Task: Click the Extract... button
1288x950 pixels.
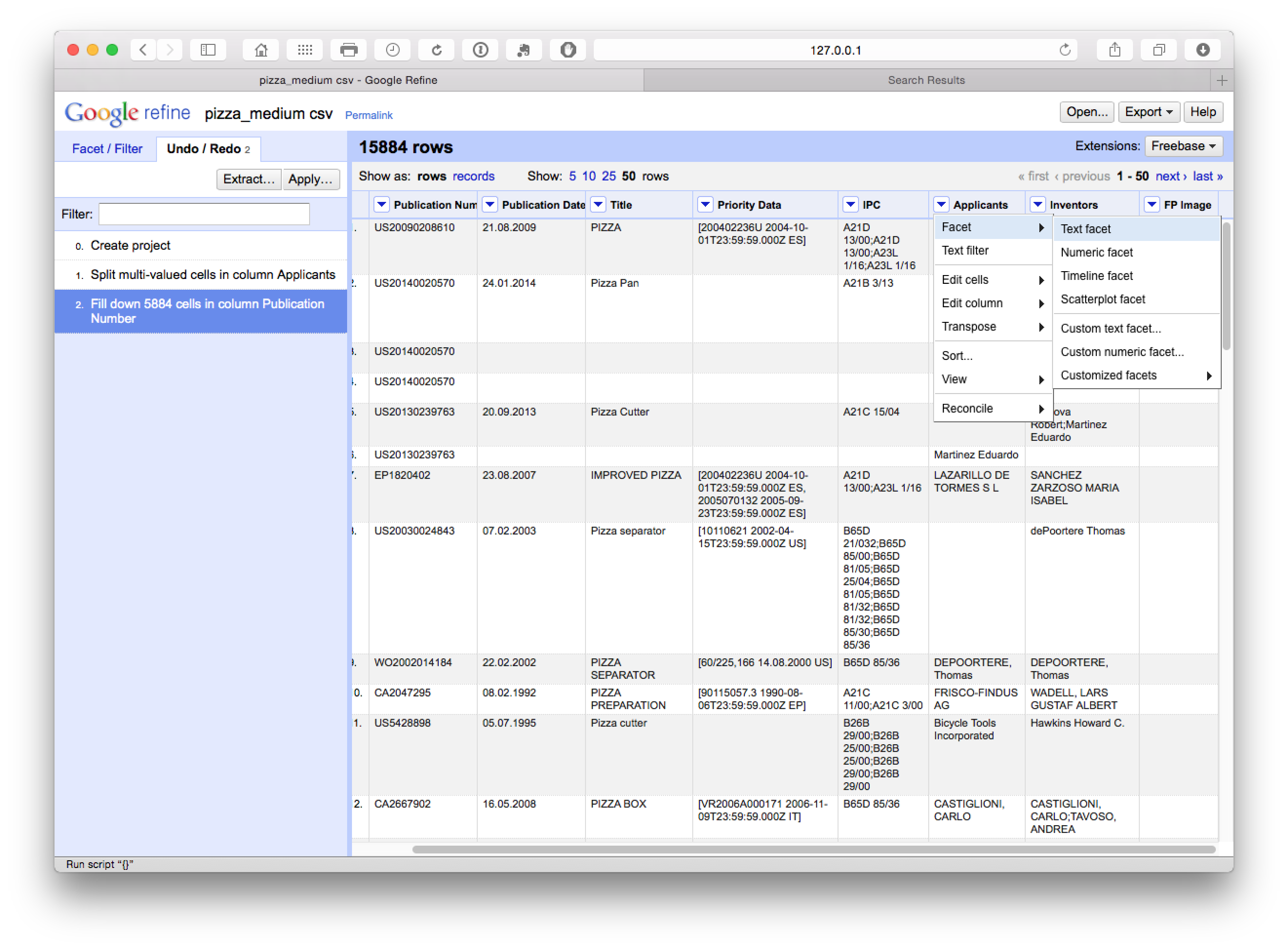Action: pos(248,179)
